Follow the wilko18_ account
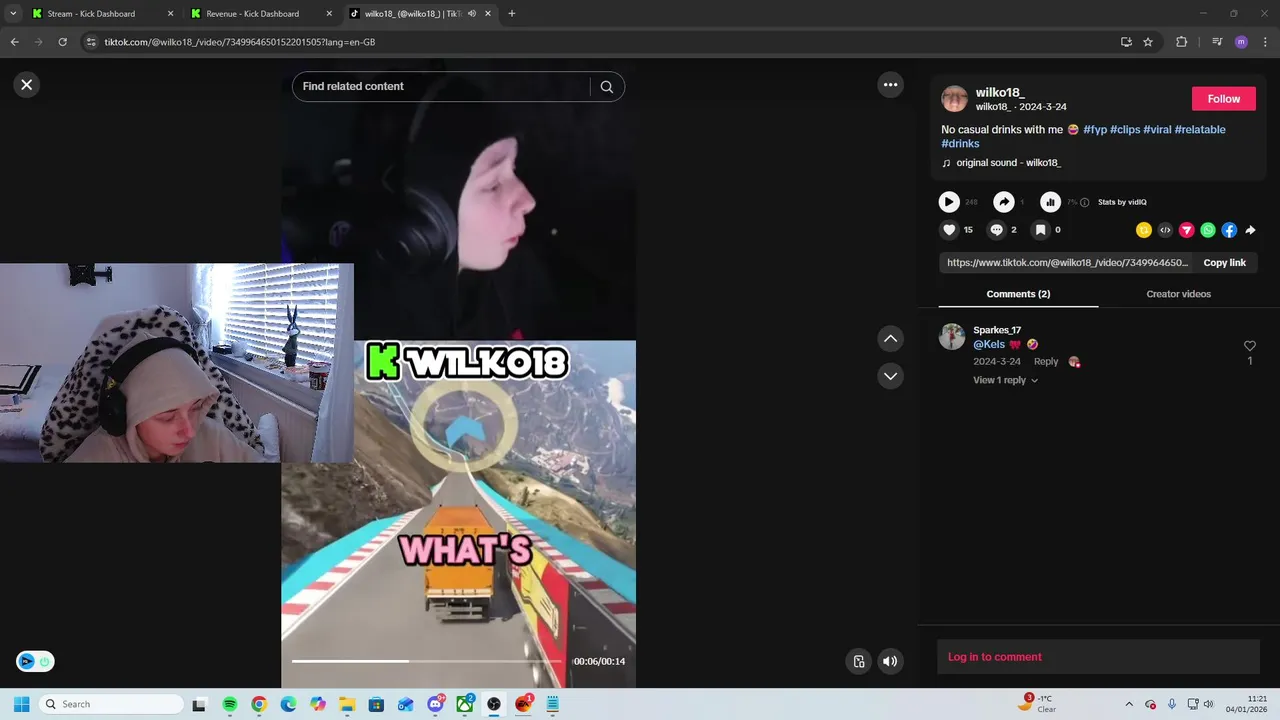This screenshot has height=720, width=1280. point(1223,99)
